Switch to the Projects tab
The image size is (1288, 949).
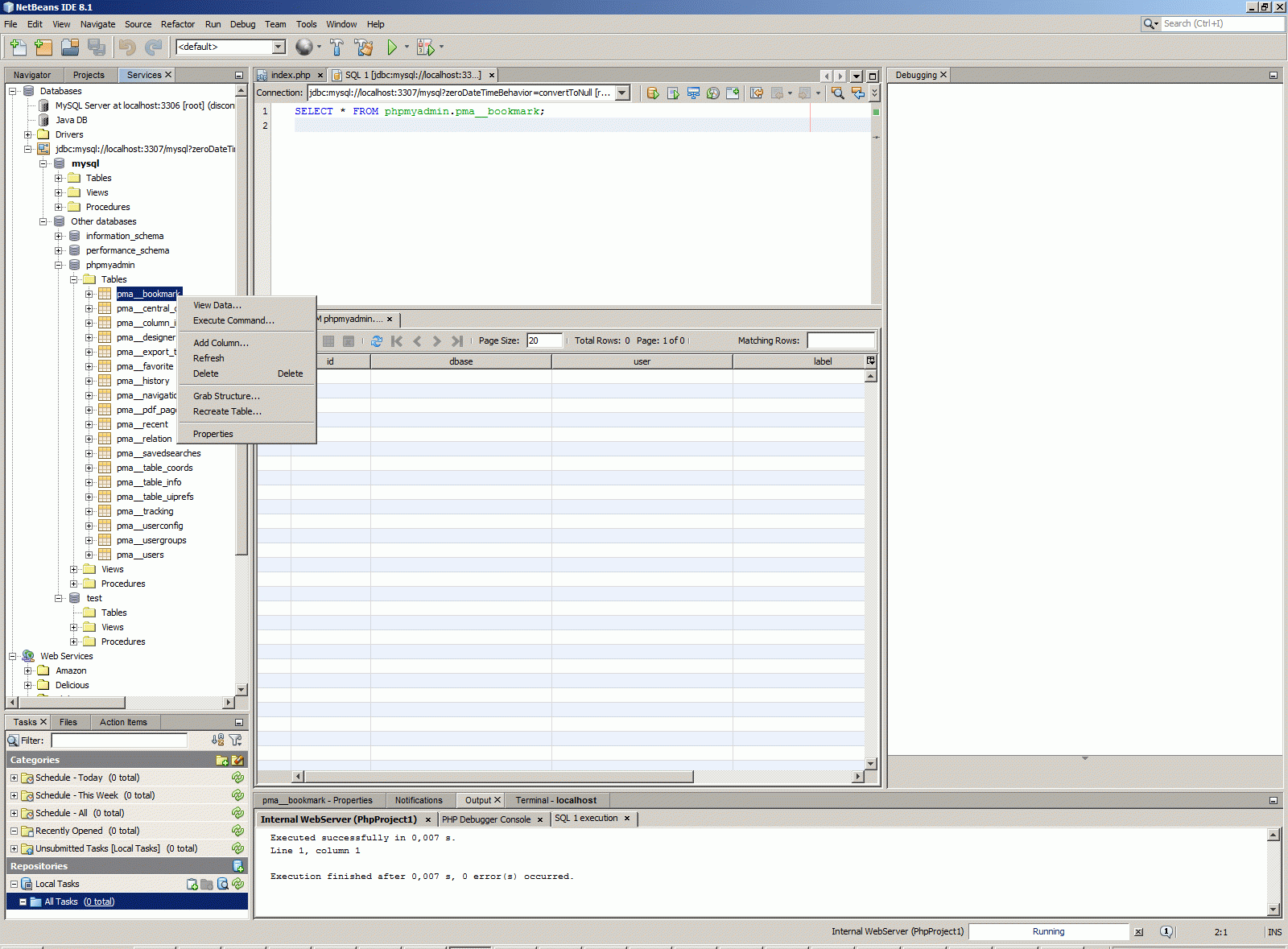[89, 75]
